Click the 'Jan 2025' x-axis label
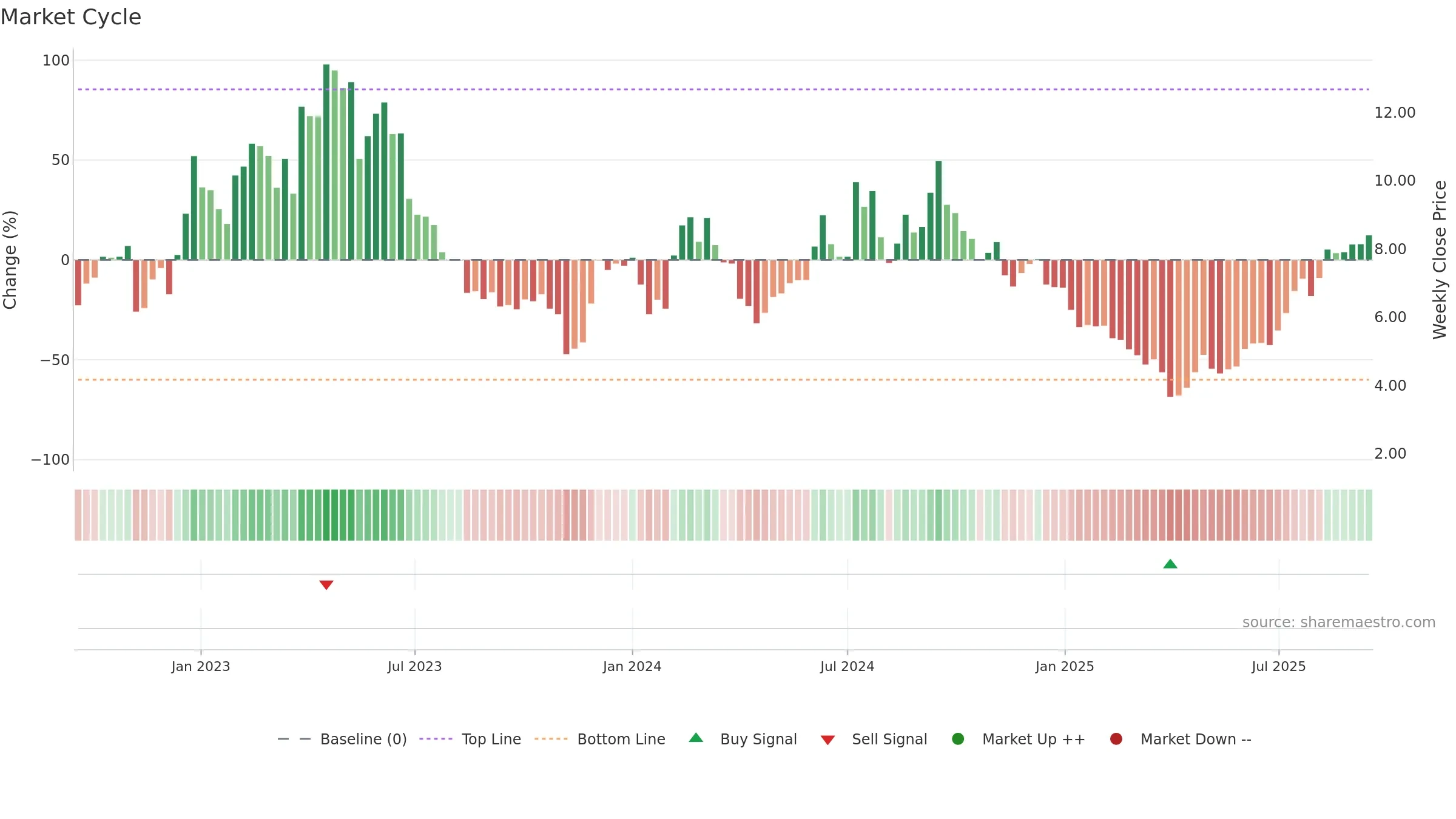The image size is (1456, 819). click(x=1065, y=666)
